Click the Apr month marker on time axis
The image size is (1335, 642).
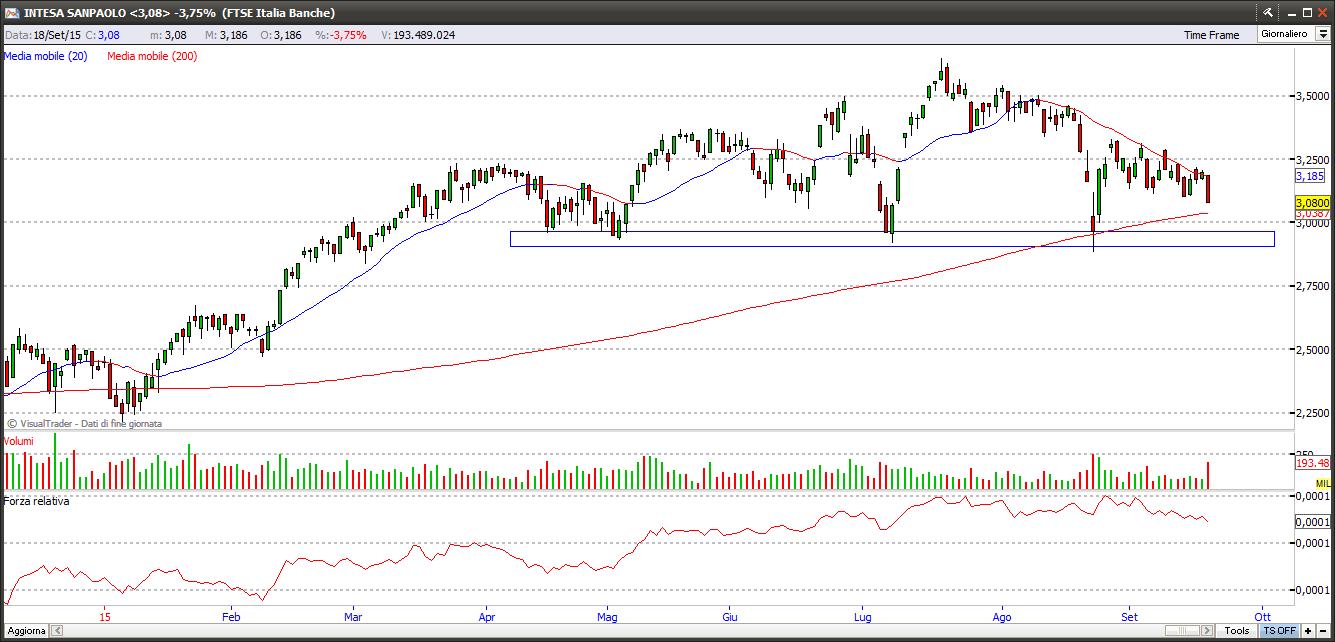[x=487, y=616]
